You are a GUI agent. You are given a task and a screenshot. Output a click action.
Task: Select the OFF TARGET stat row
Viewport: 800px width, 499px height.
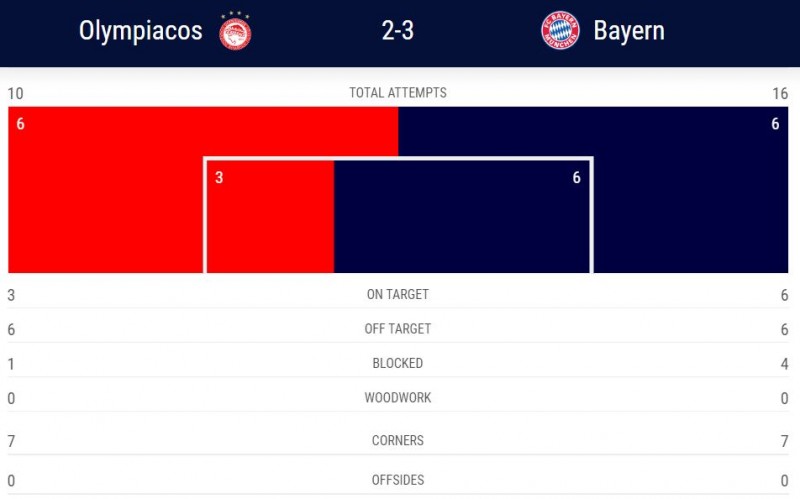pos(398,329)
